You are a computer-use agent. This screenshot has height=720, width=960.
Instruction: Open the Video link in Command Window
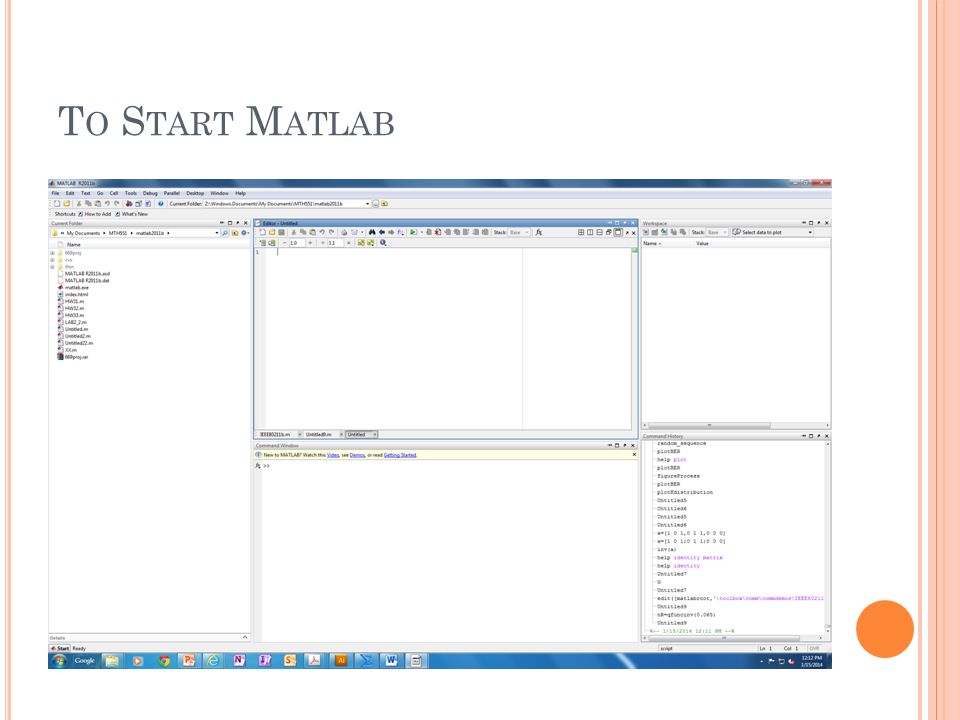(332, 455)
